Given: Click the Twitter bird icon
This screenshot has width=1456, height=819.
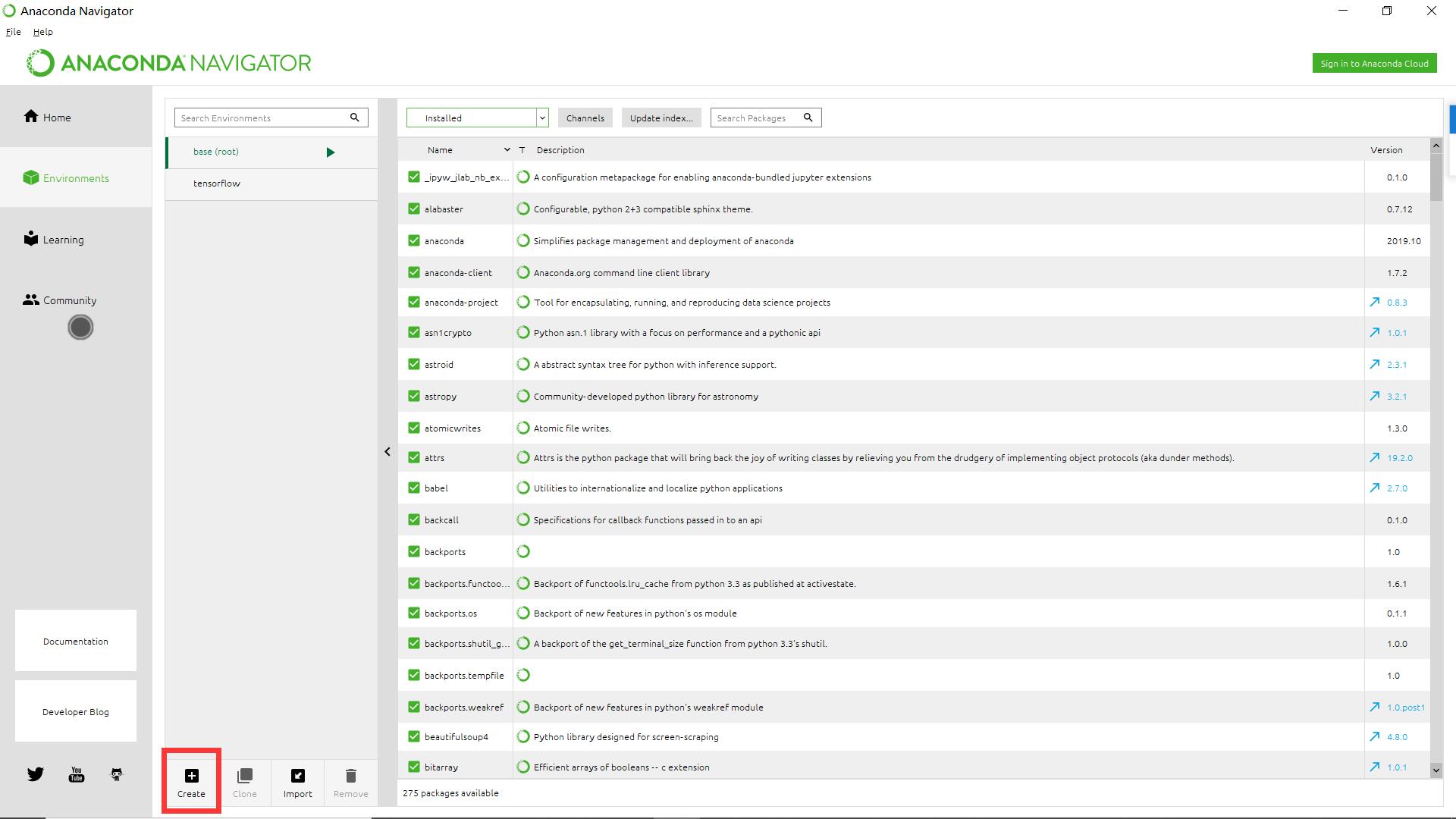Looking at the screenshot, I should [36, 774].
